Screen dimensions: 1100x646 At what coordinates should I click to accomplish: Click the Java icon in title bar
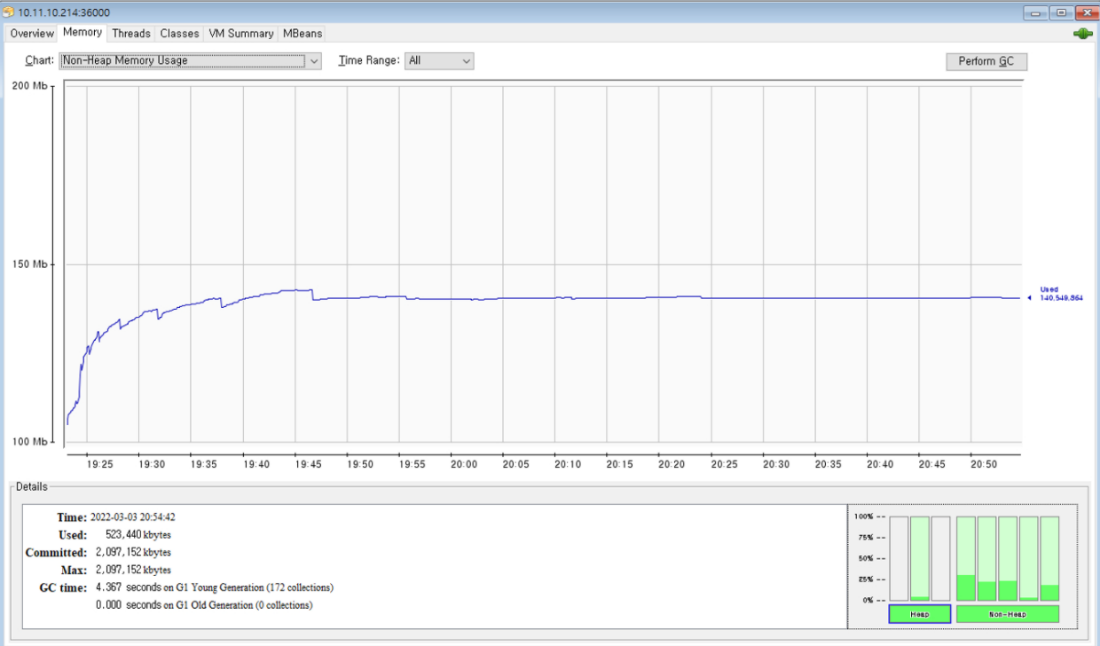9,12
